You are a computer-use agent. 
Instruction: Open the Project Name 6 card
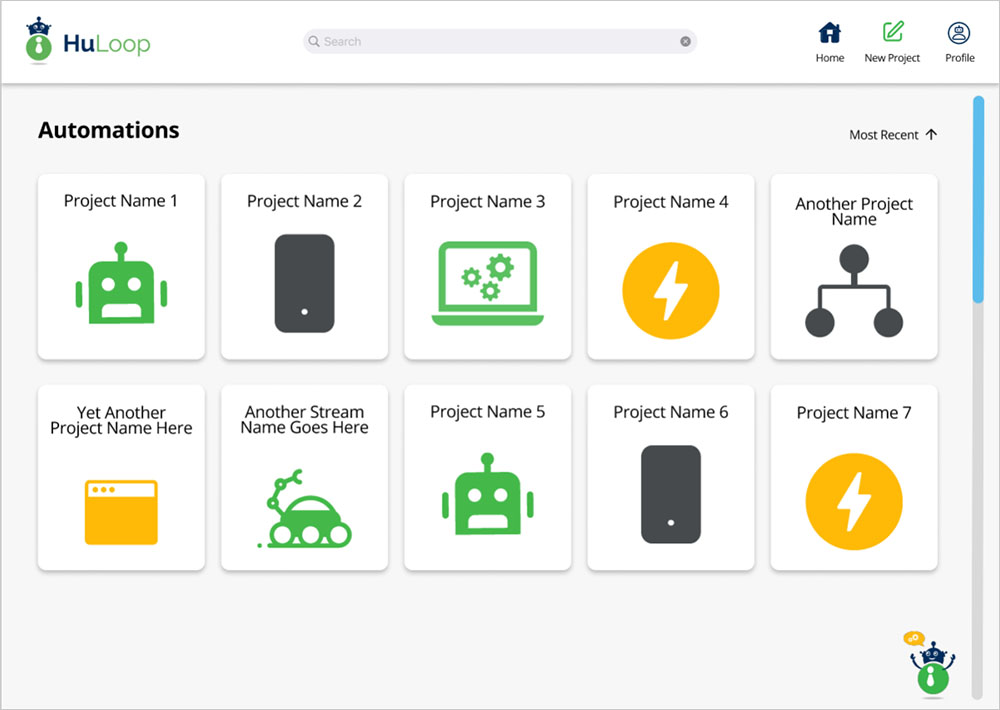(x=670, y=478)
